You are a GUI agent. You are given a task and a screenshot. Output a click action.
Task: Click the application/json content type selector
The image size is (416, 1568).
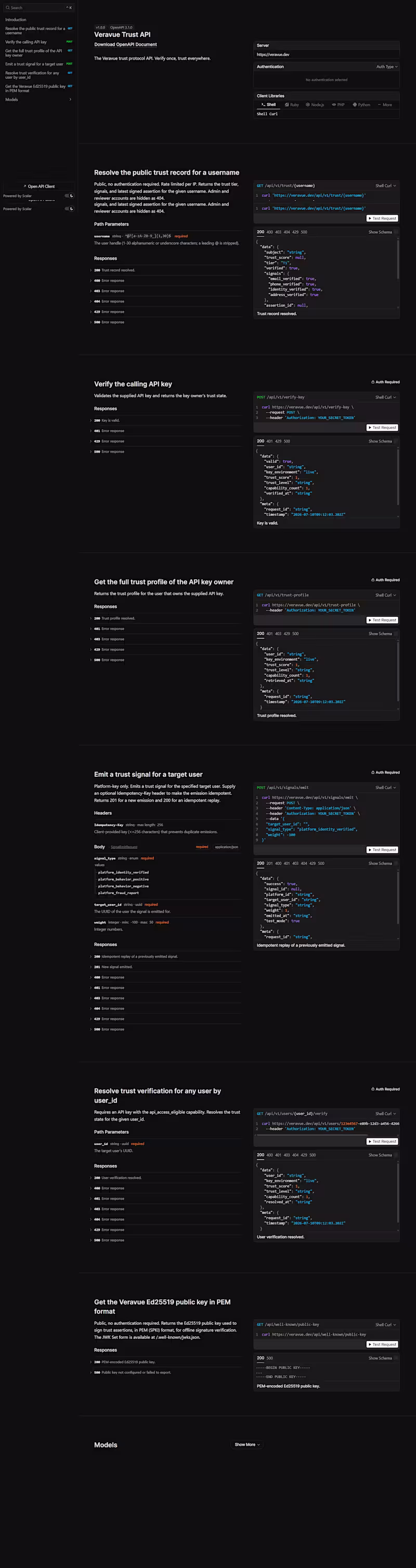226,847
